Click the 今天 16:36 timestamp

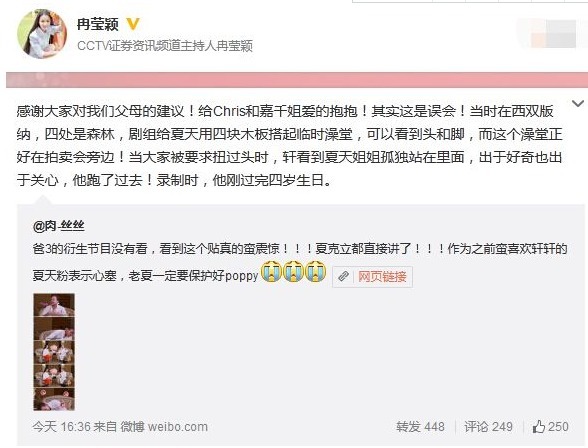point(62,427)
